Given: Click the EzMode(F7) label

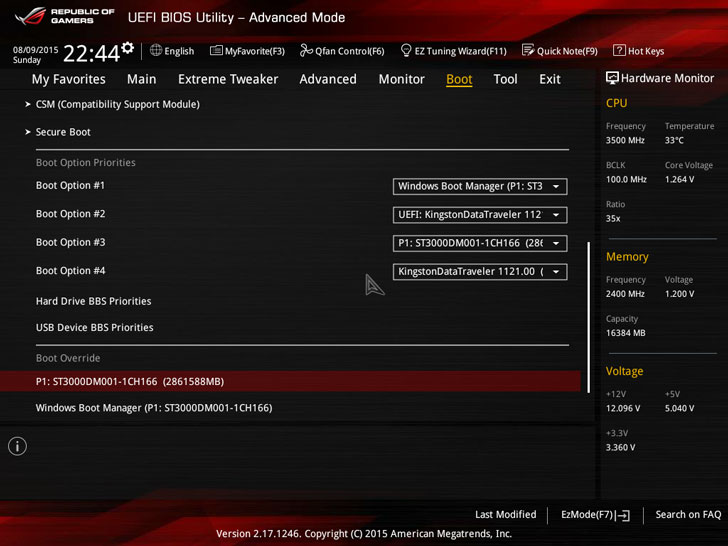Looking at the screenshot, I should 587,514.
